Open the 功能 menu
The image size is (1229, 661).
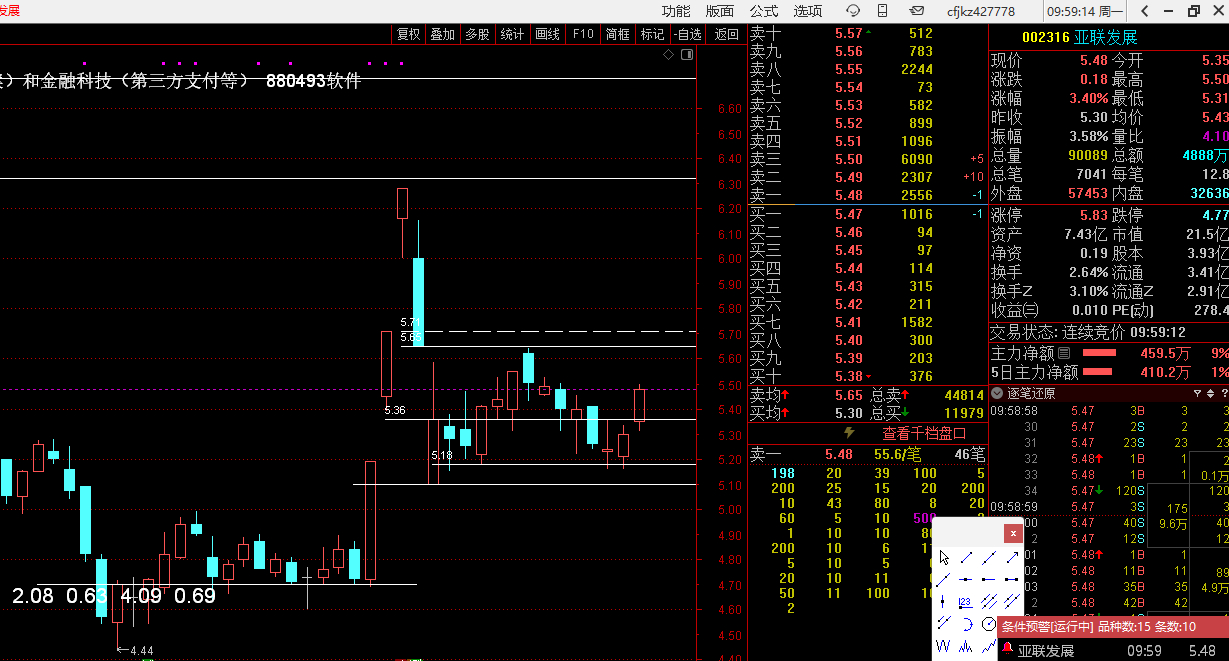point(676,11)
